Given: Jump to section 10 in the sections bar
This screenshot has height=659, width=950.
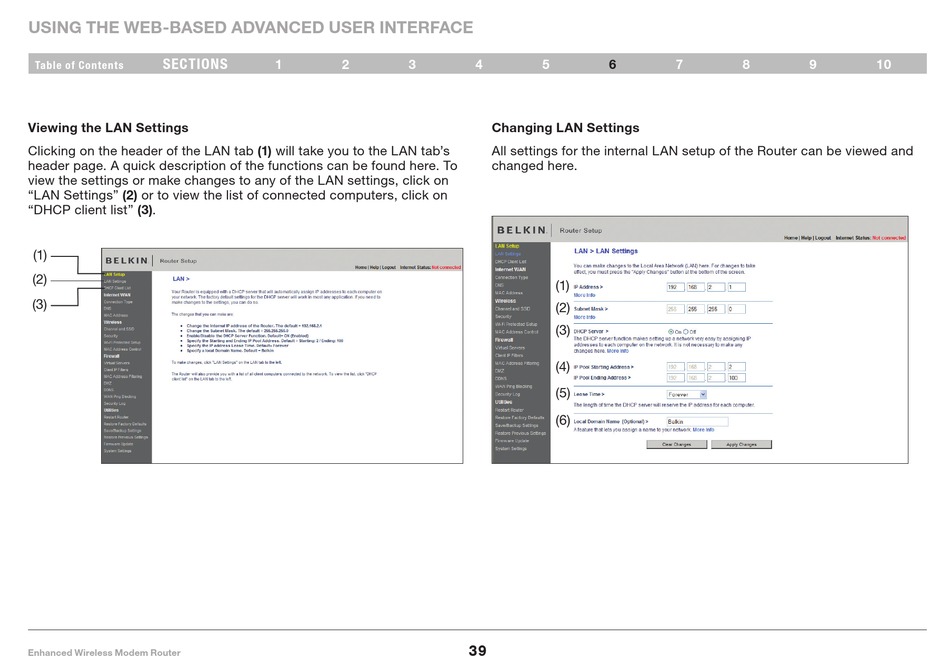Looking at the screenshot, I should [x=883, y=64].
